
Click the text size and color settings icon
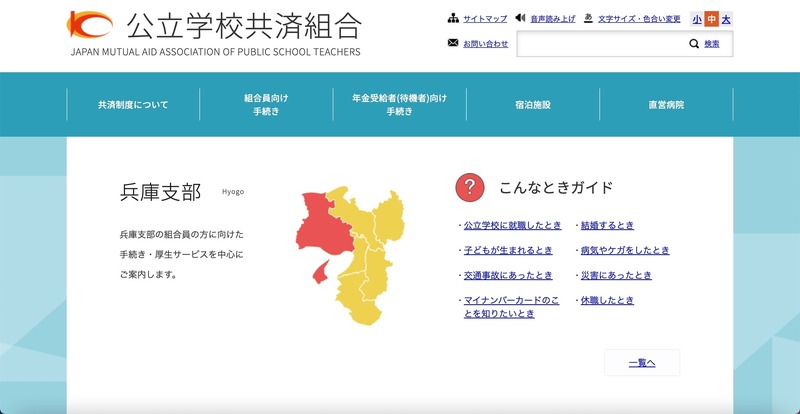588,19
